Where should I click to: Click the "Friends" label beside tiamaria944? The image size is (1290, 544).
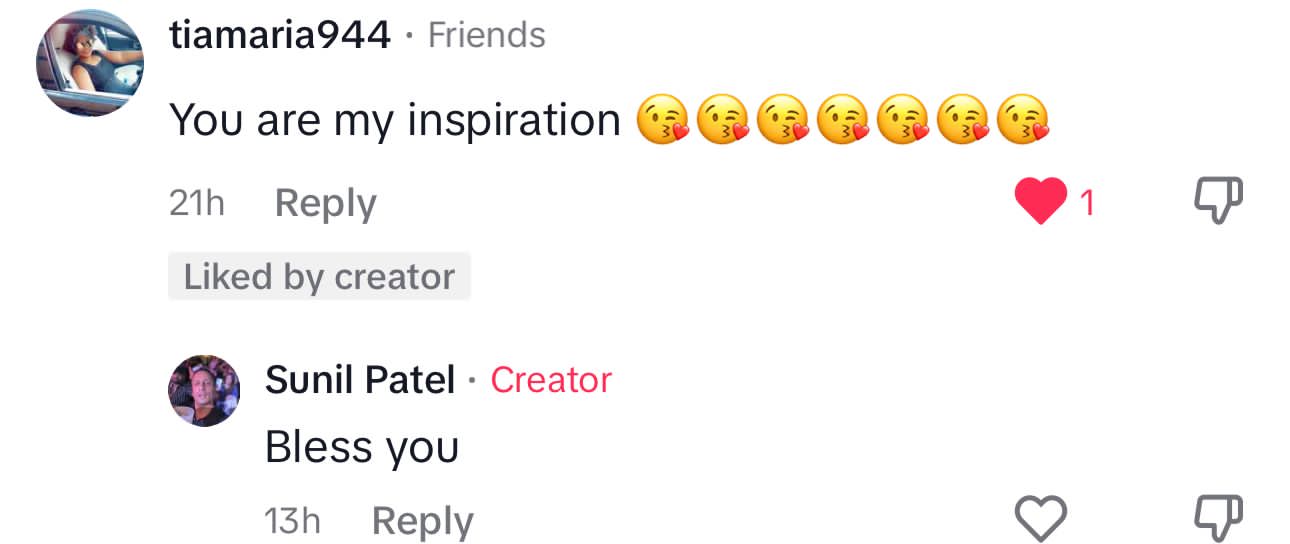coord(486,36)
